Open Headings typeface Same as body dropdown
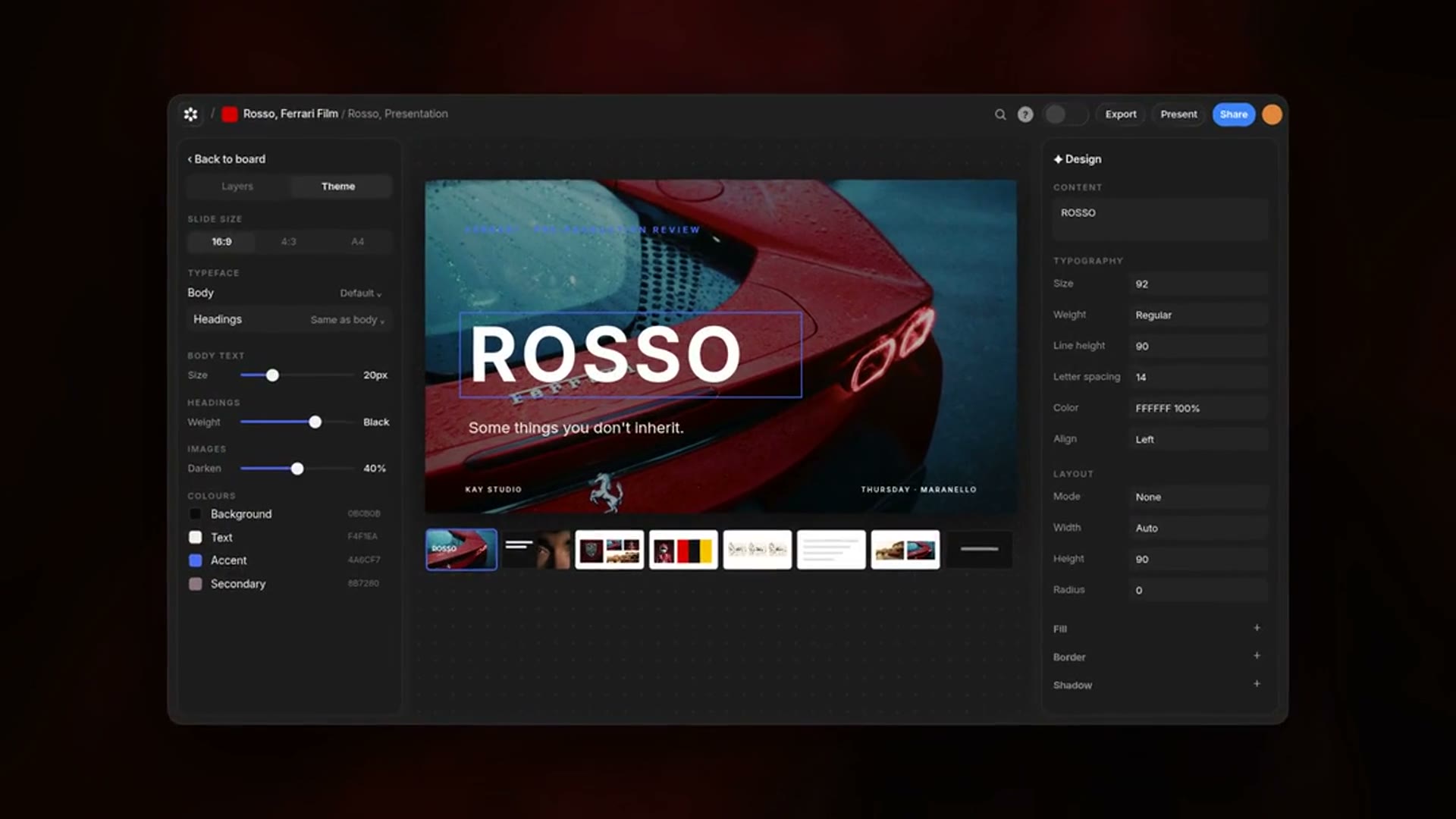Screen dimensions: 1456x819 (347, 320)
